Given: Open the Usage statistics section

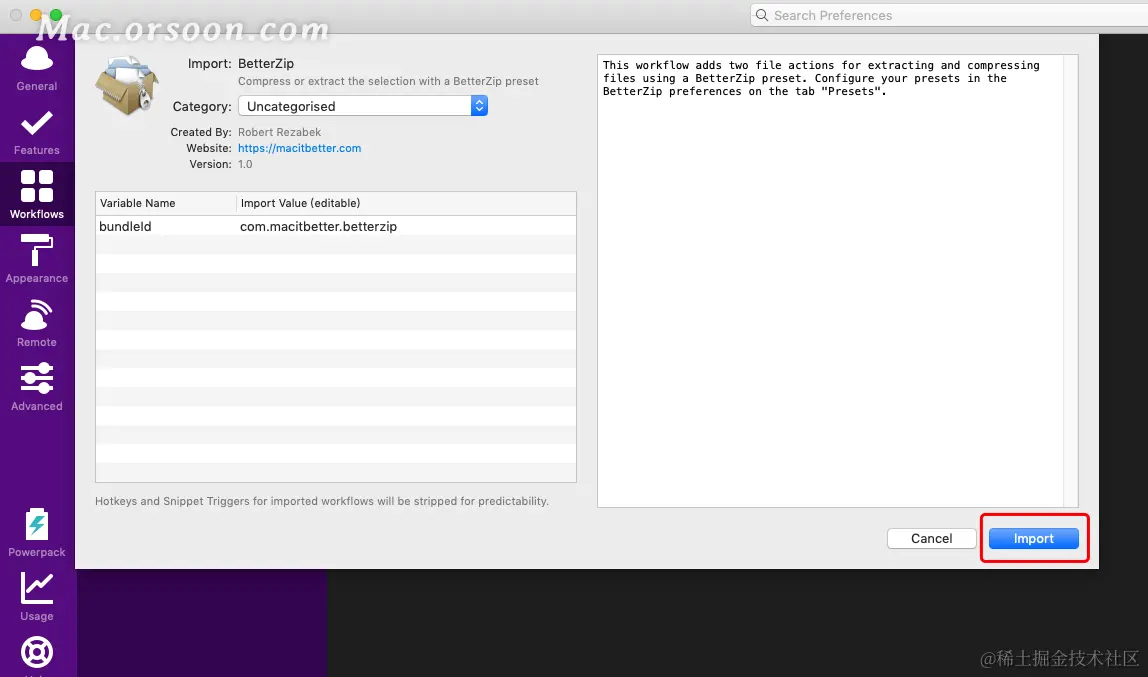Looking at the screenshot, I should (37, 596).
